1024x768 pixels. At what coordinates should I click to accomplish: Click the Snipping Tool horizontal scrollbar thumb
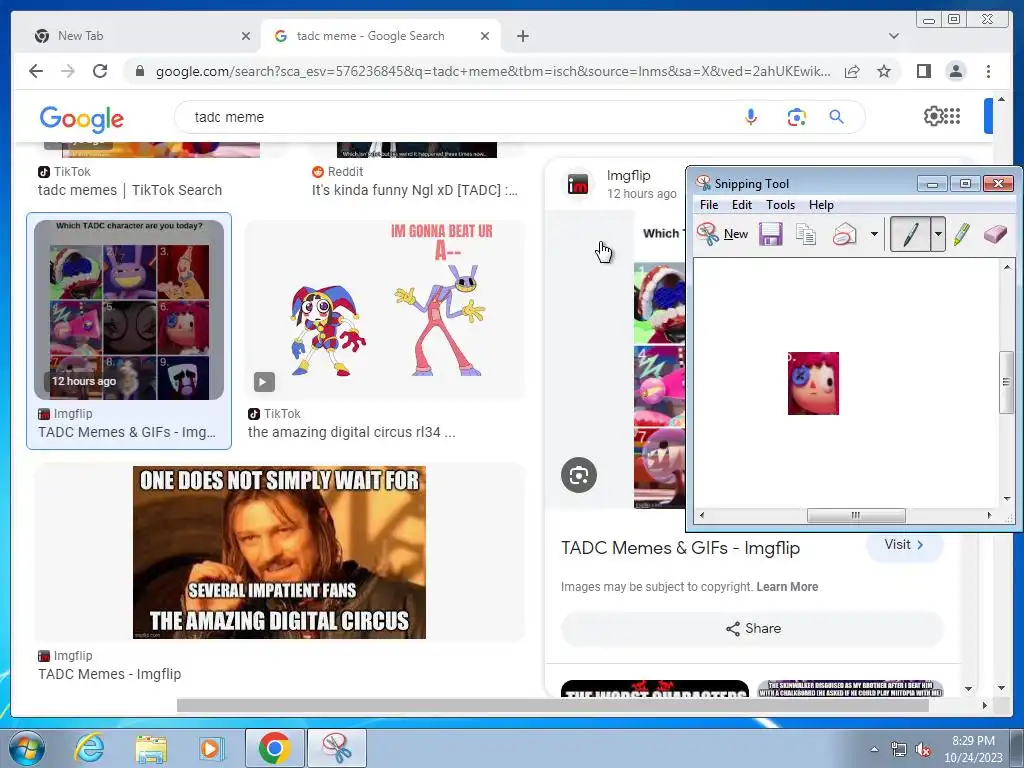click(x=856, y=515)
